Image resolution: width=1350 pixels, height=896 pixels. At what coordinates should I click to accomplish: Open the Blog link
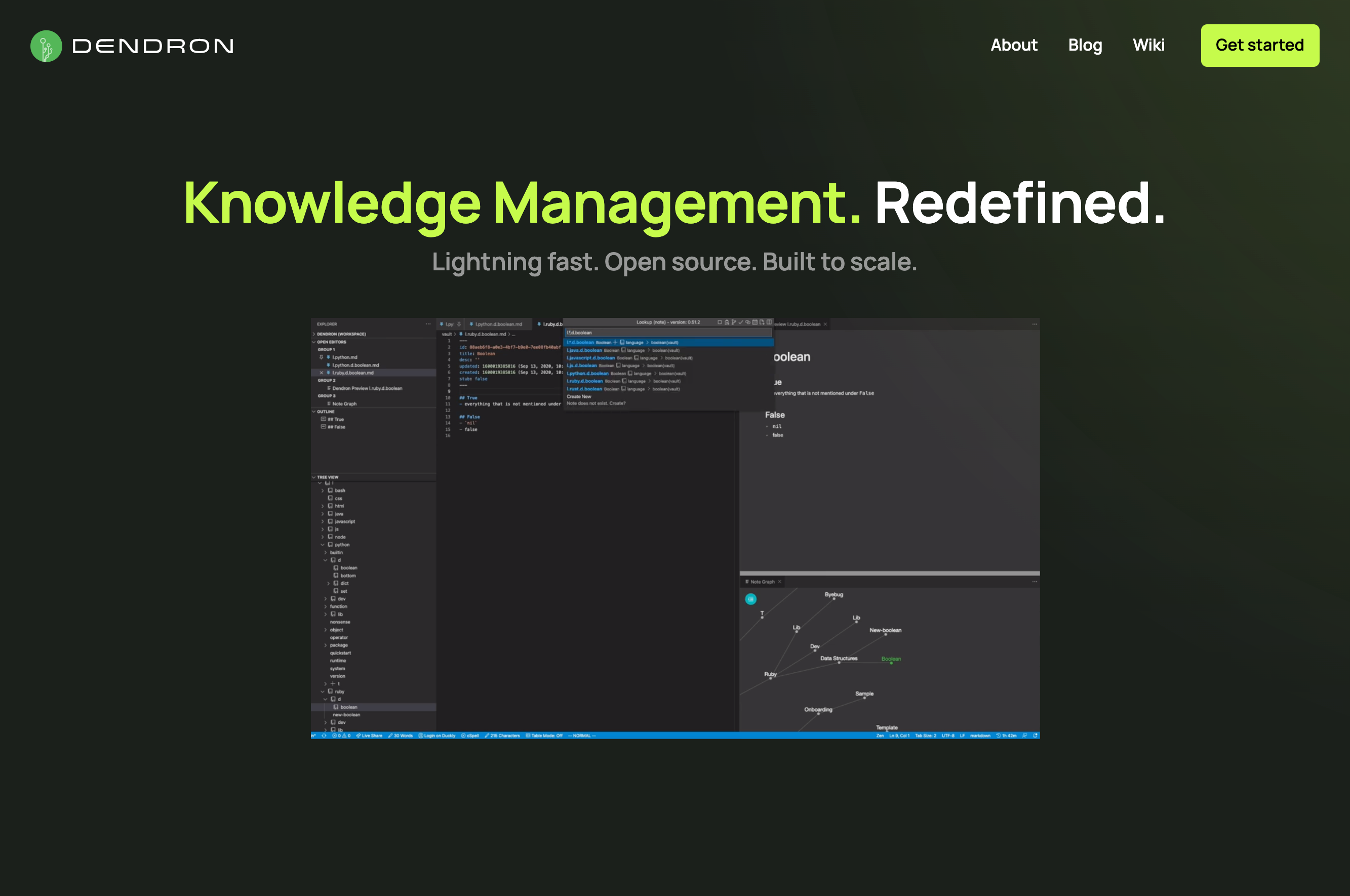coord(1085,45)
